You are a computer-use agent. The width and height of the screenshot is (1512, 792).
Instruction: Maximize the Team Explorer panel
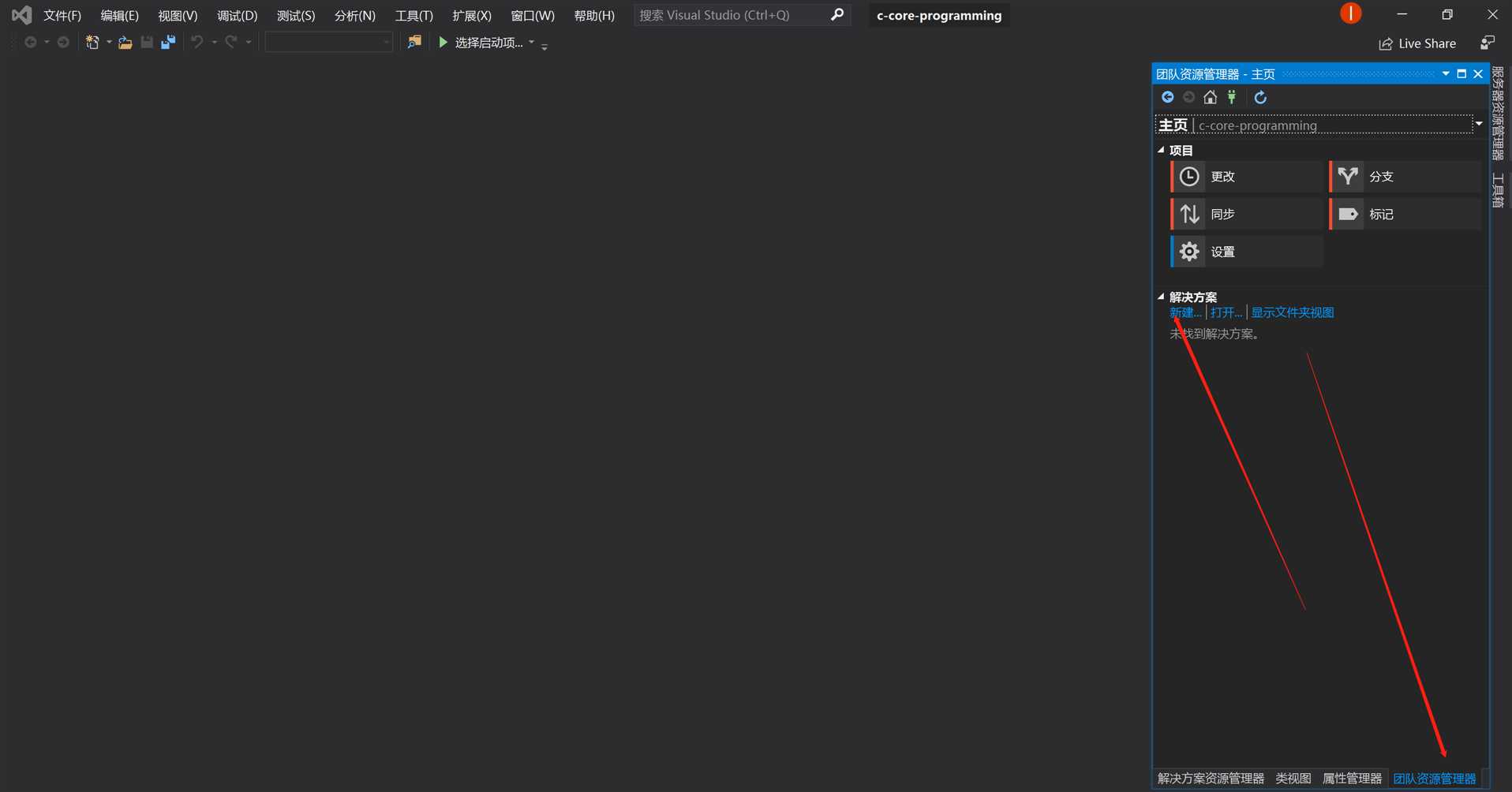pos(1461,73)
